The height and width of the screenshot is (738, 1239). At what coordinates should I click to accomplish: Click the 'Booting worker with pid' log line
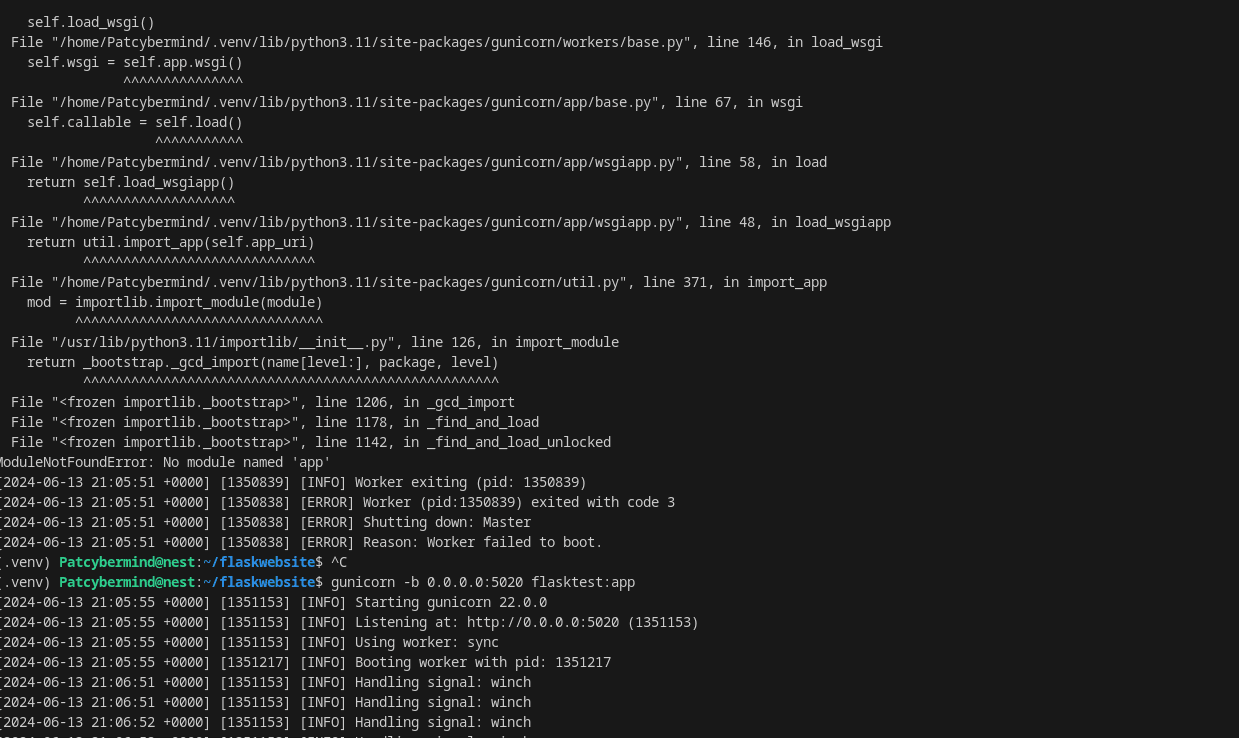tap(304, 662)
